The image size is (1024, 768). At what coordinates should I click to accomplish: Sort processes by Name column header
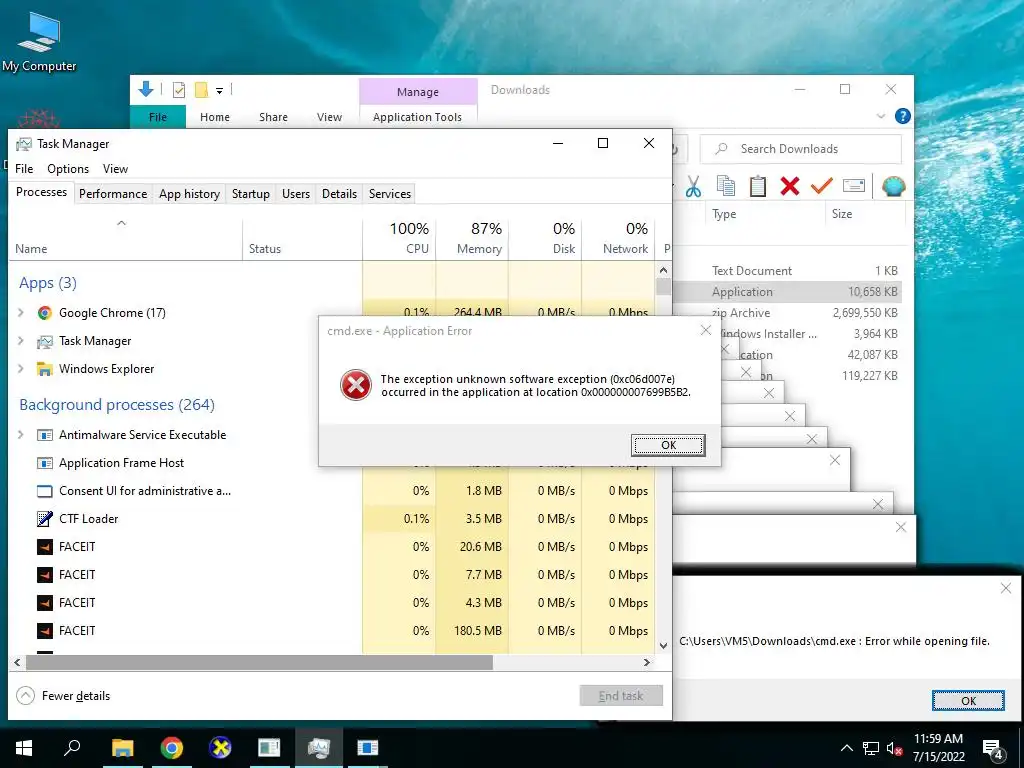point(125,238)
